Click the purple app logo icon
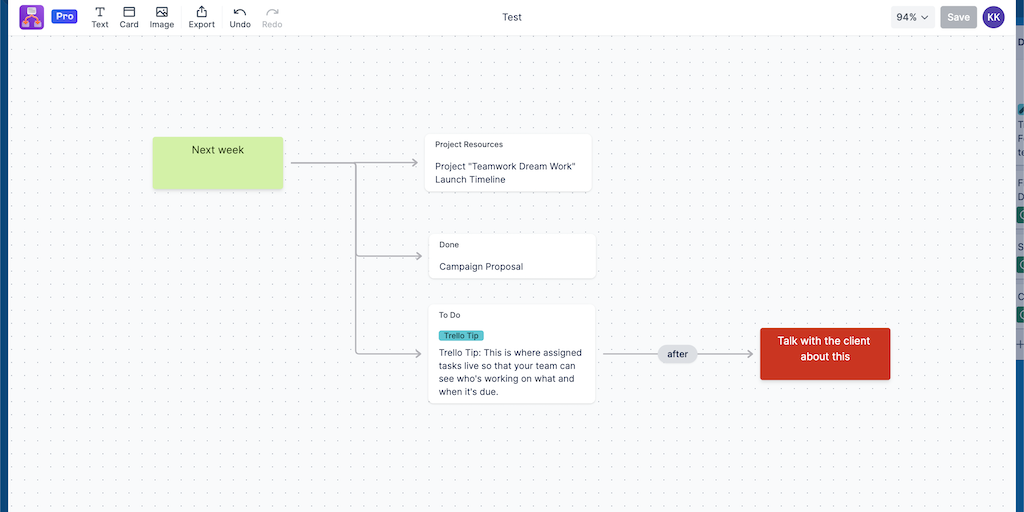The width and height of the screenshot is (1024, 512). click(x=32, y=17)
